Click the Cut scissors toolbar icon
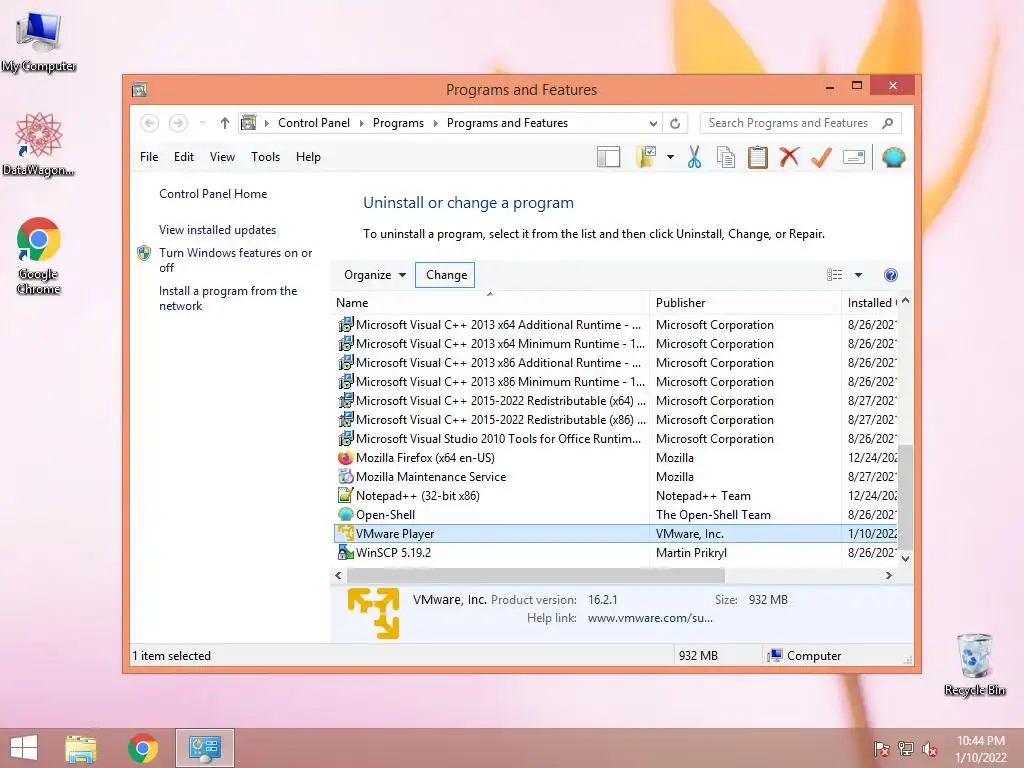1024x768 pixels. (x=694, y=157)
